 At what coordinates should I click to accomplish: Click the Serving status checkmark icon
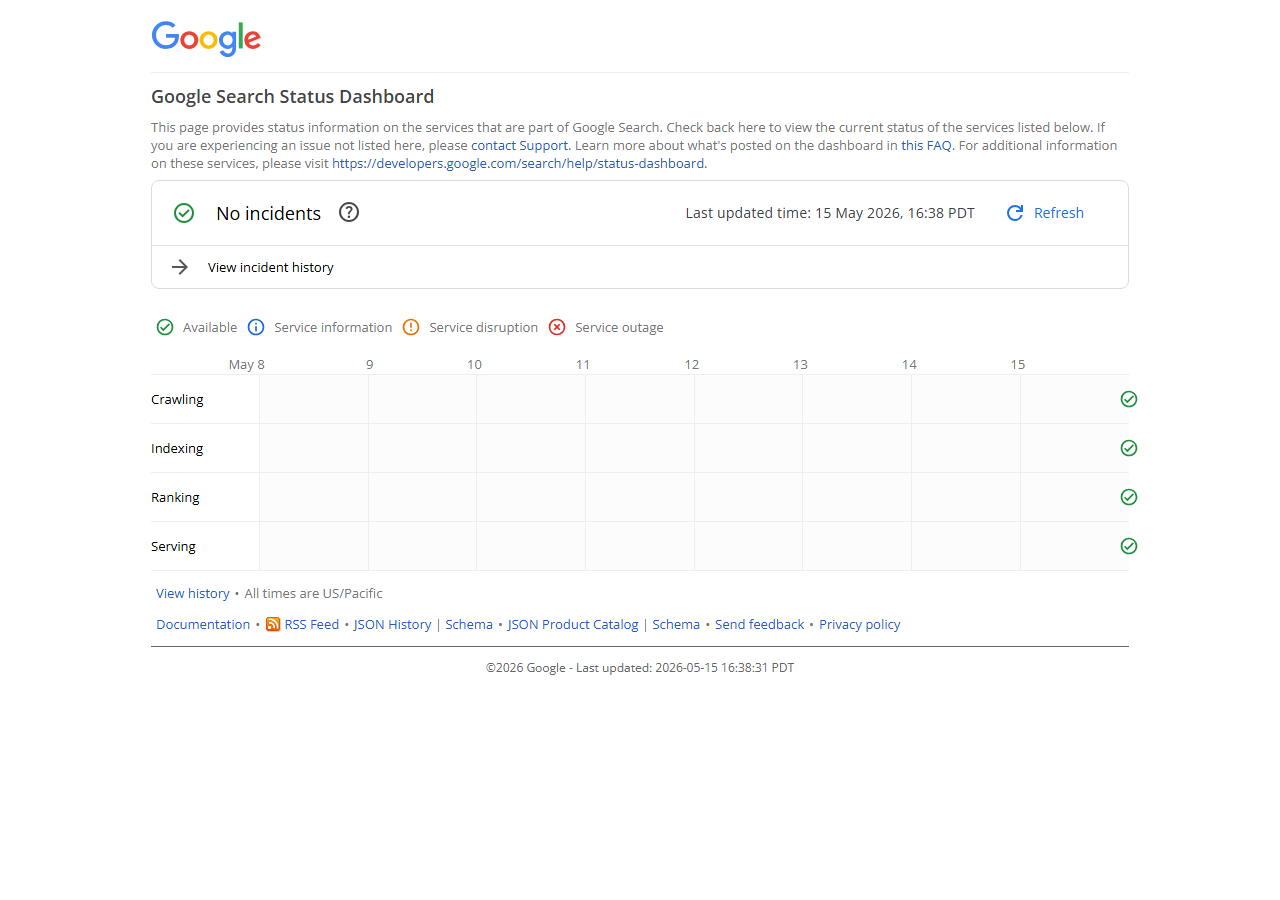[1129, 546]
